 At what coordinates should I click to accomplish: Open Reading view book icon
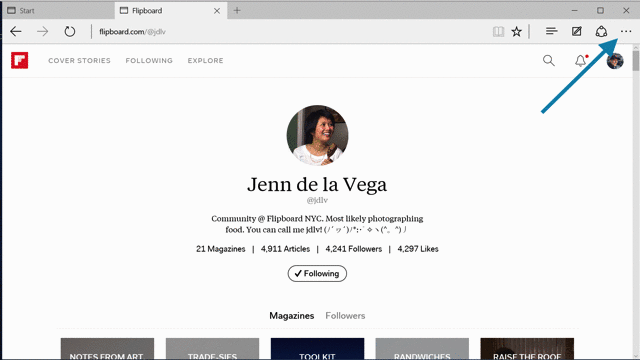click(x=498, y=31)
